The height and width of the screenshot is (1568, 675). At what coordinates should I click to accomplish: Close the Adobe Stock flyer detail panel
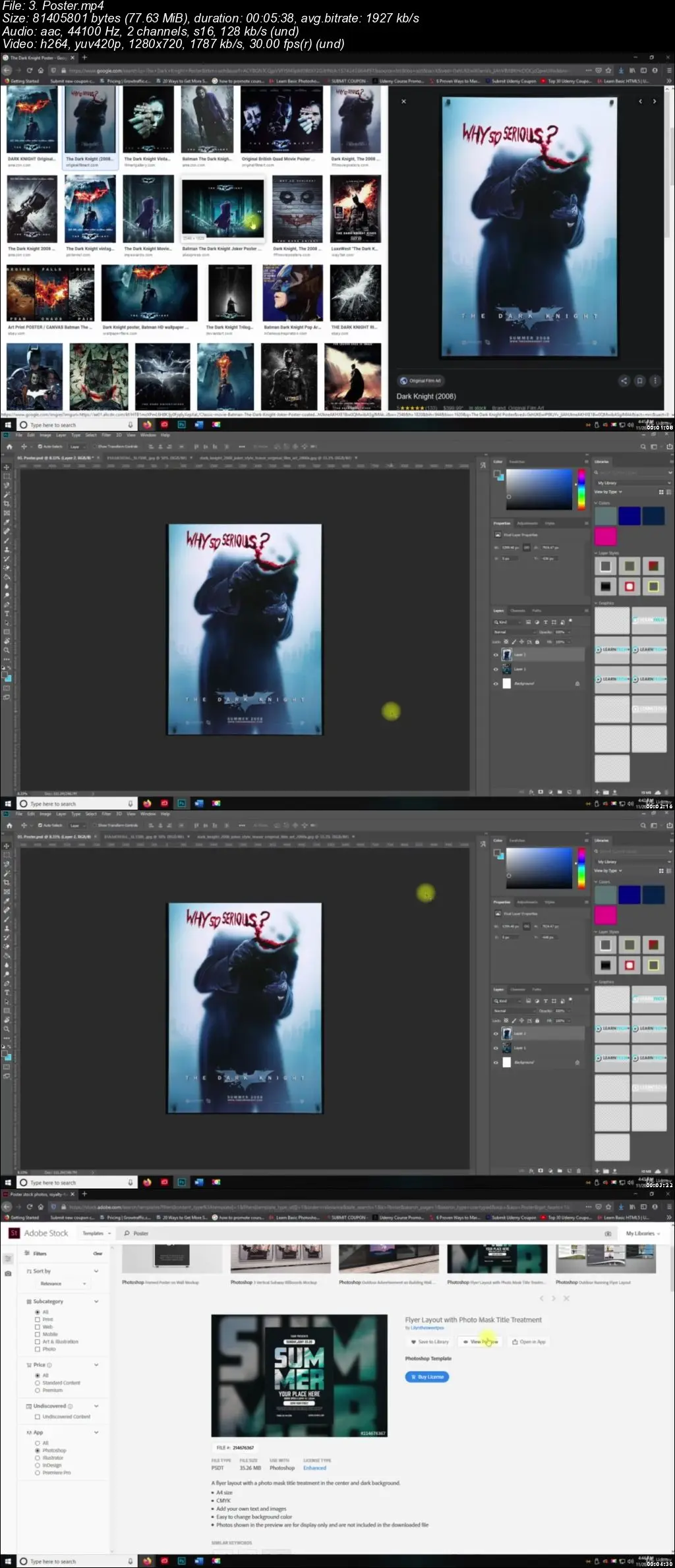[566, 1299]
